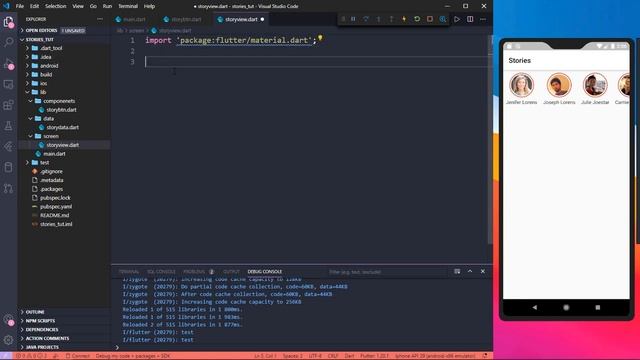640x360 pixels.
Task: Tap Android back button on emulator
Action: point(535,307)
